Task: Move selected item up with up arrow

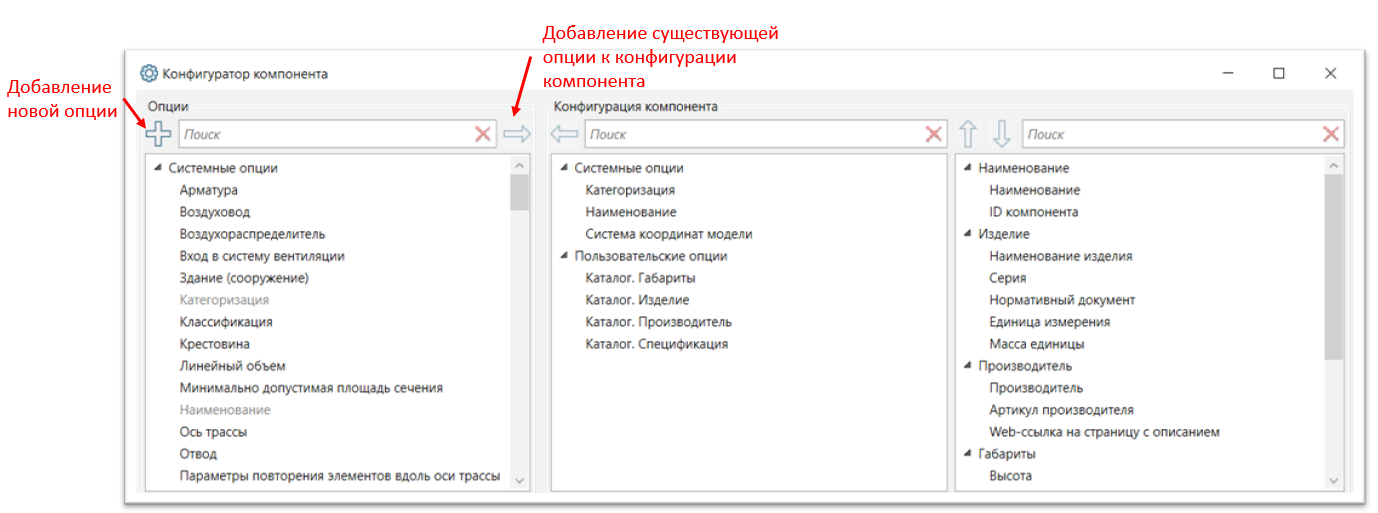Action: (968, 134)
